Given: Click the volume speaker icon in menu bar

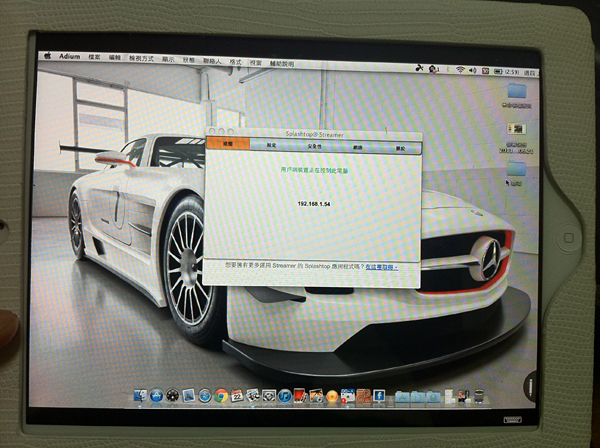Looking at the screenshot, I should tap(473, 70).
